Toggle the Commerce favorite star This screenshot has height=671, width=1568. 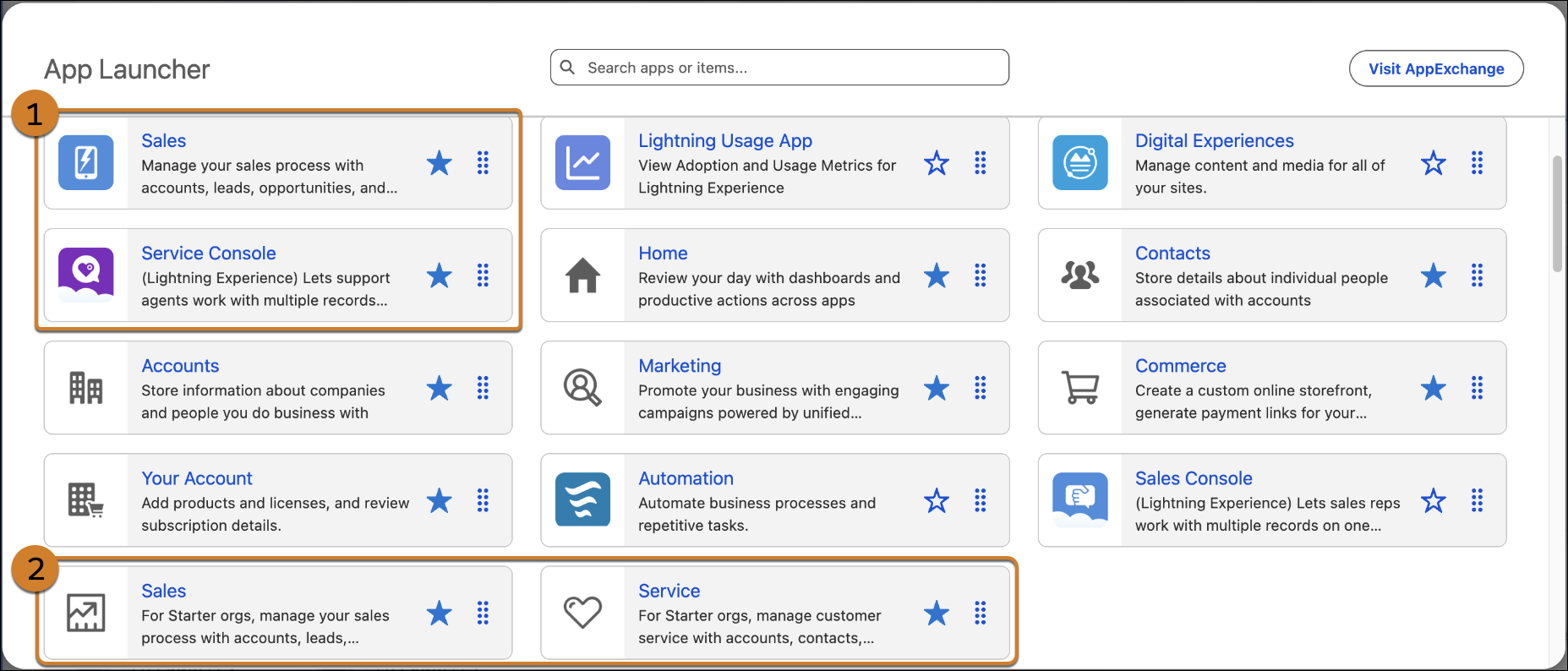tap(1433, 388)
